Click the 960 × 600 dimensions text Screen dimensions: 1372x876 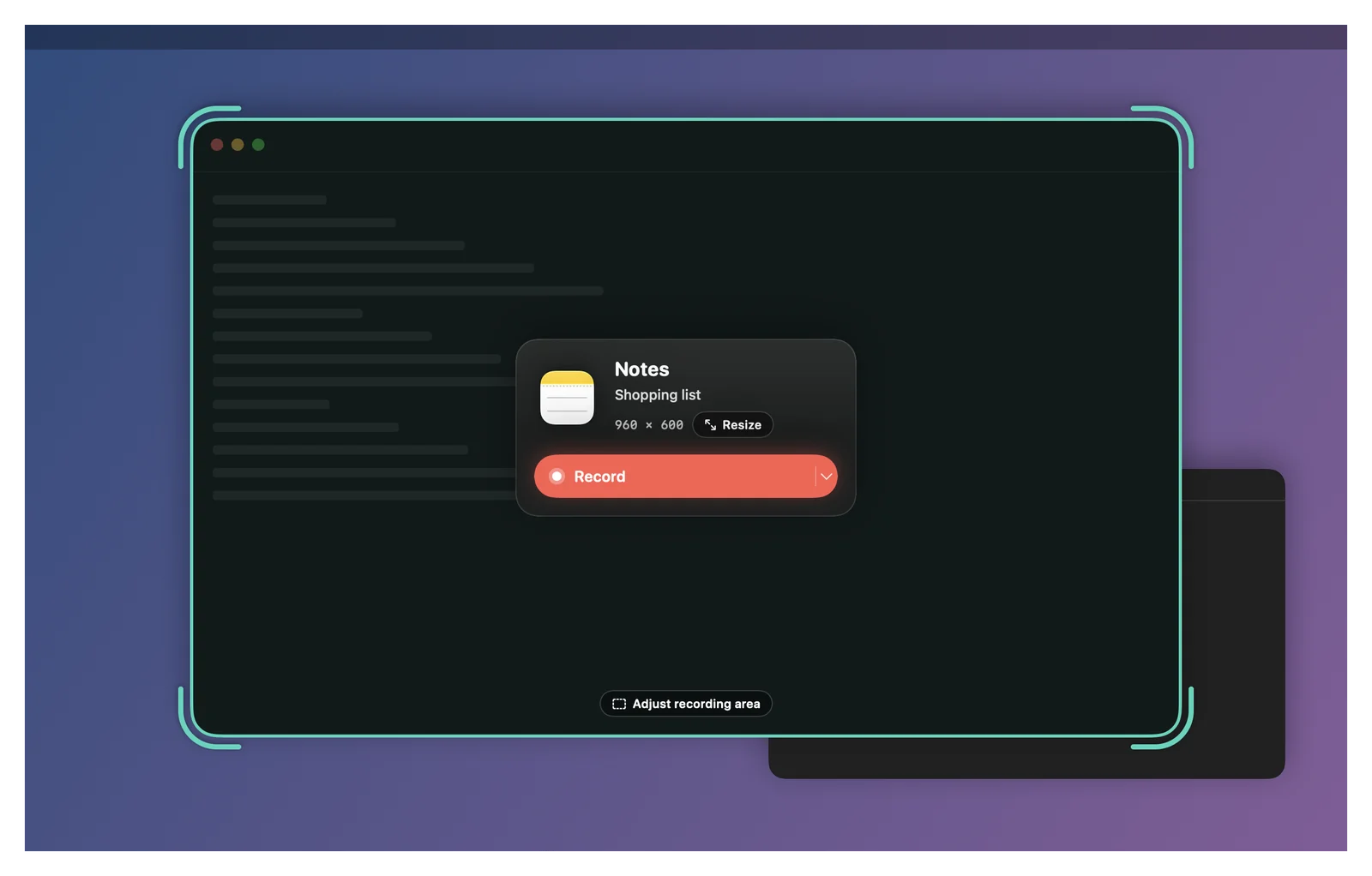coord(649,425)
